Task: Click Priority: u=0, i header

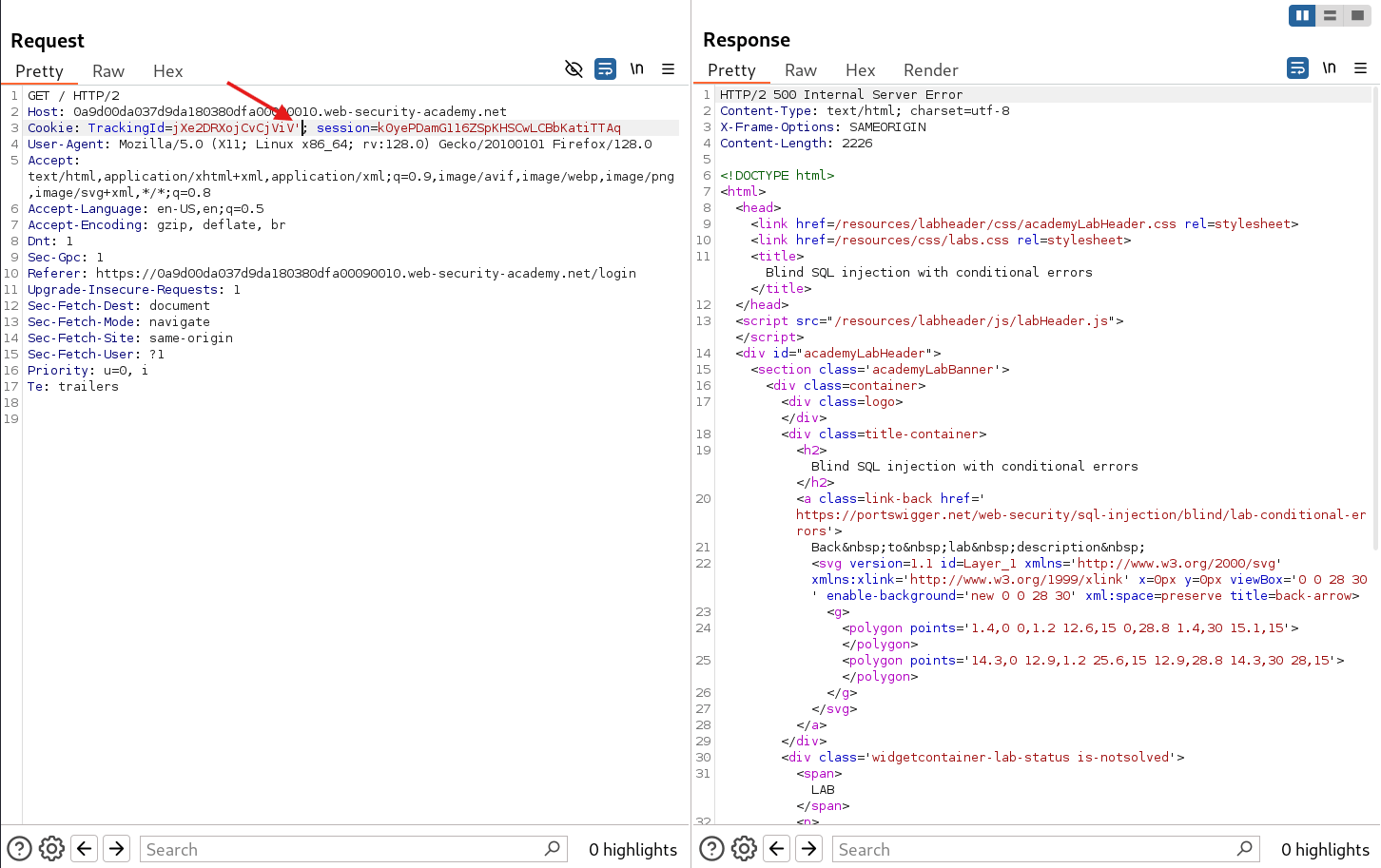Action: click(88, 371)
